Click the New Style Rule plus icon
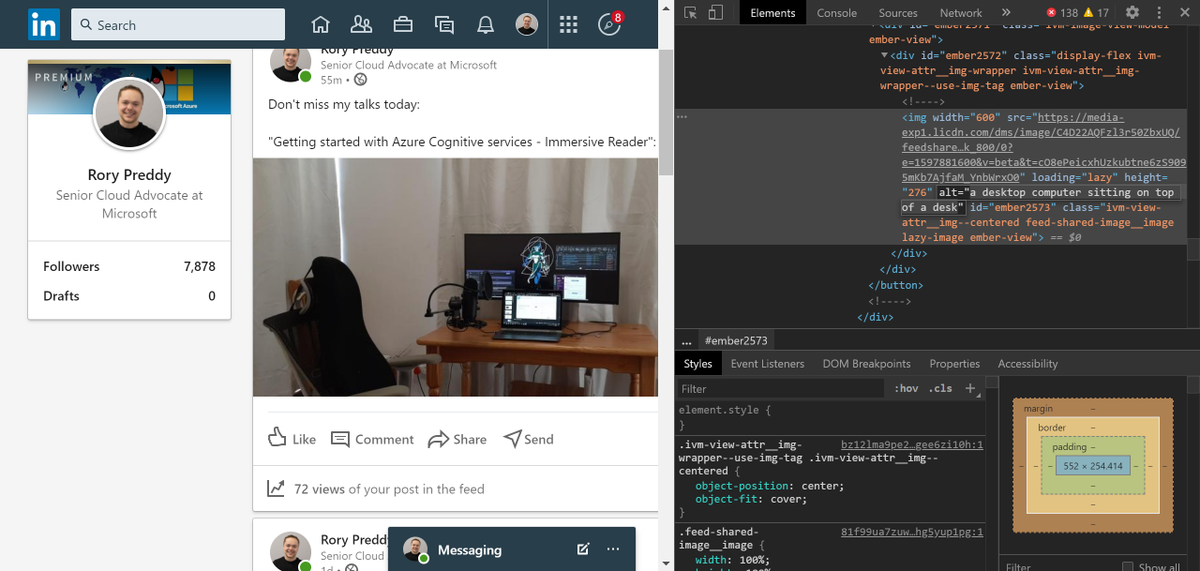This screenshot has width=1200, height=571. [x=971, y=388]
